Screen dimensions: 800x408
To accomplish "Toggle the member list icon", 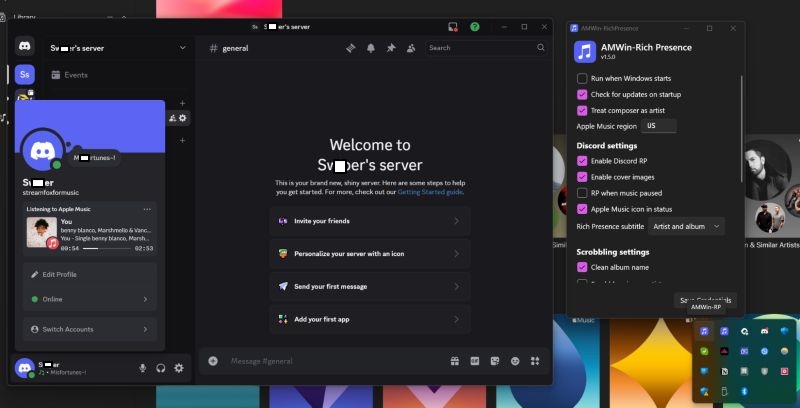I will (411, 48).
